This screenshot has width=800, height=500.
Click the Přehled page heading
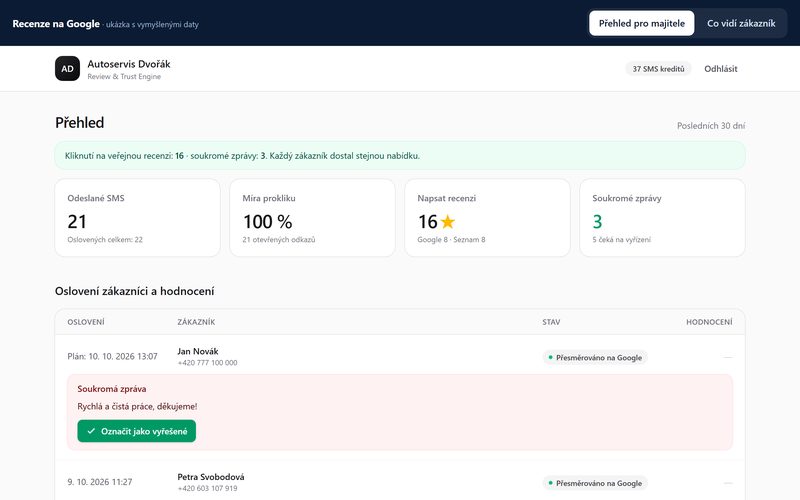[80, 122]
